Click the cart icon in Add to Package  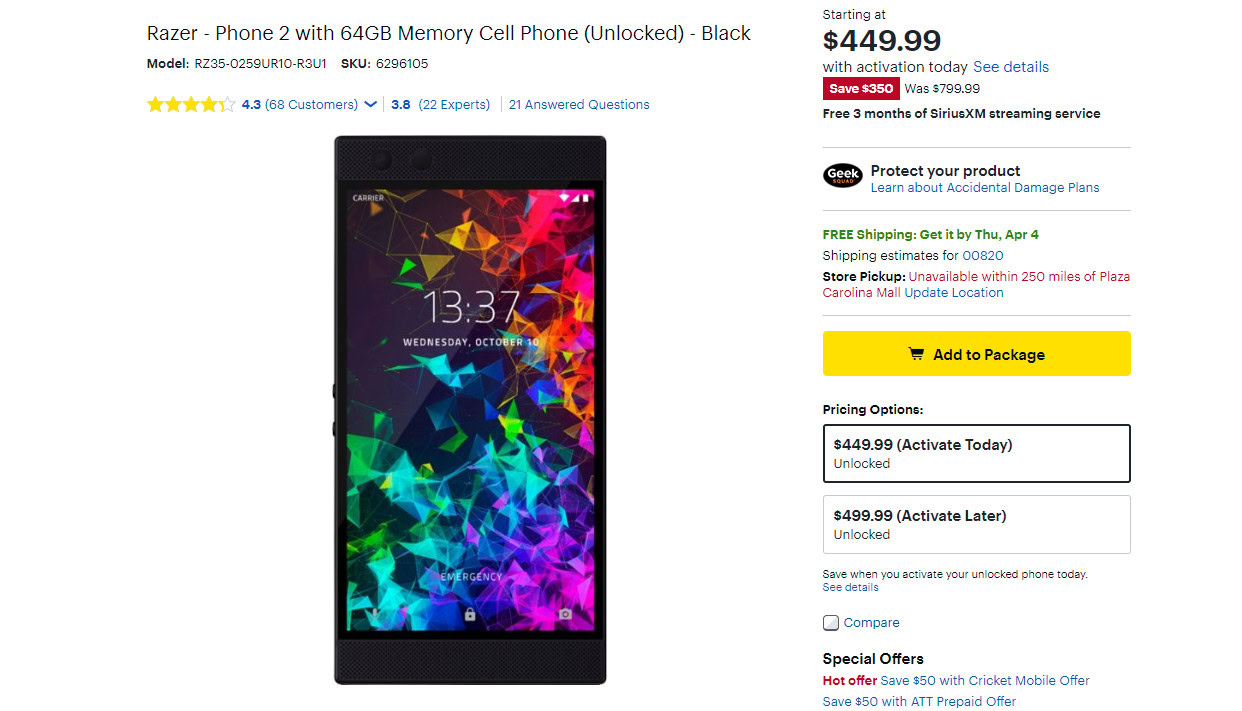(x=916, y=354)
